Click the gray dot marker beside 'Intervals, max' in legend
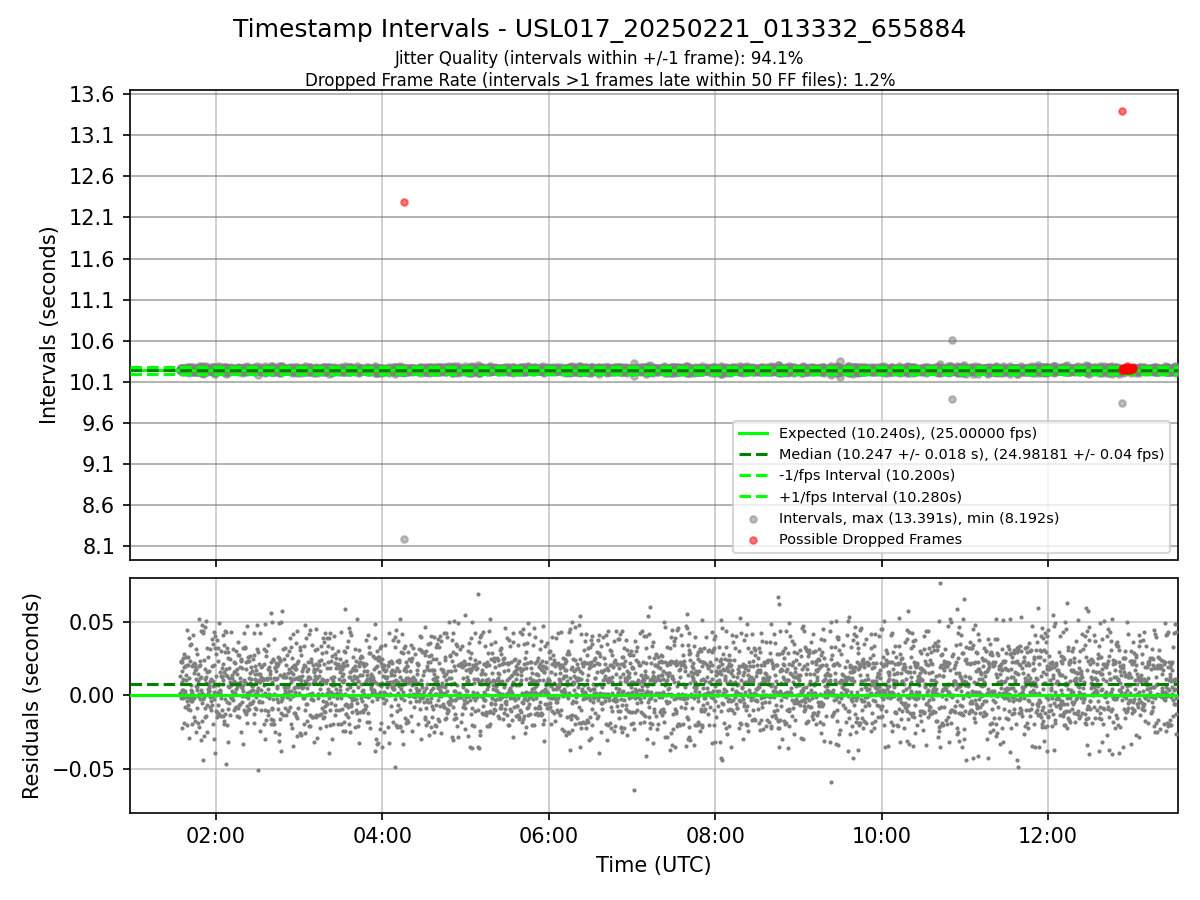This screenshot has width=1200, height=900. pos(754,518)
